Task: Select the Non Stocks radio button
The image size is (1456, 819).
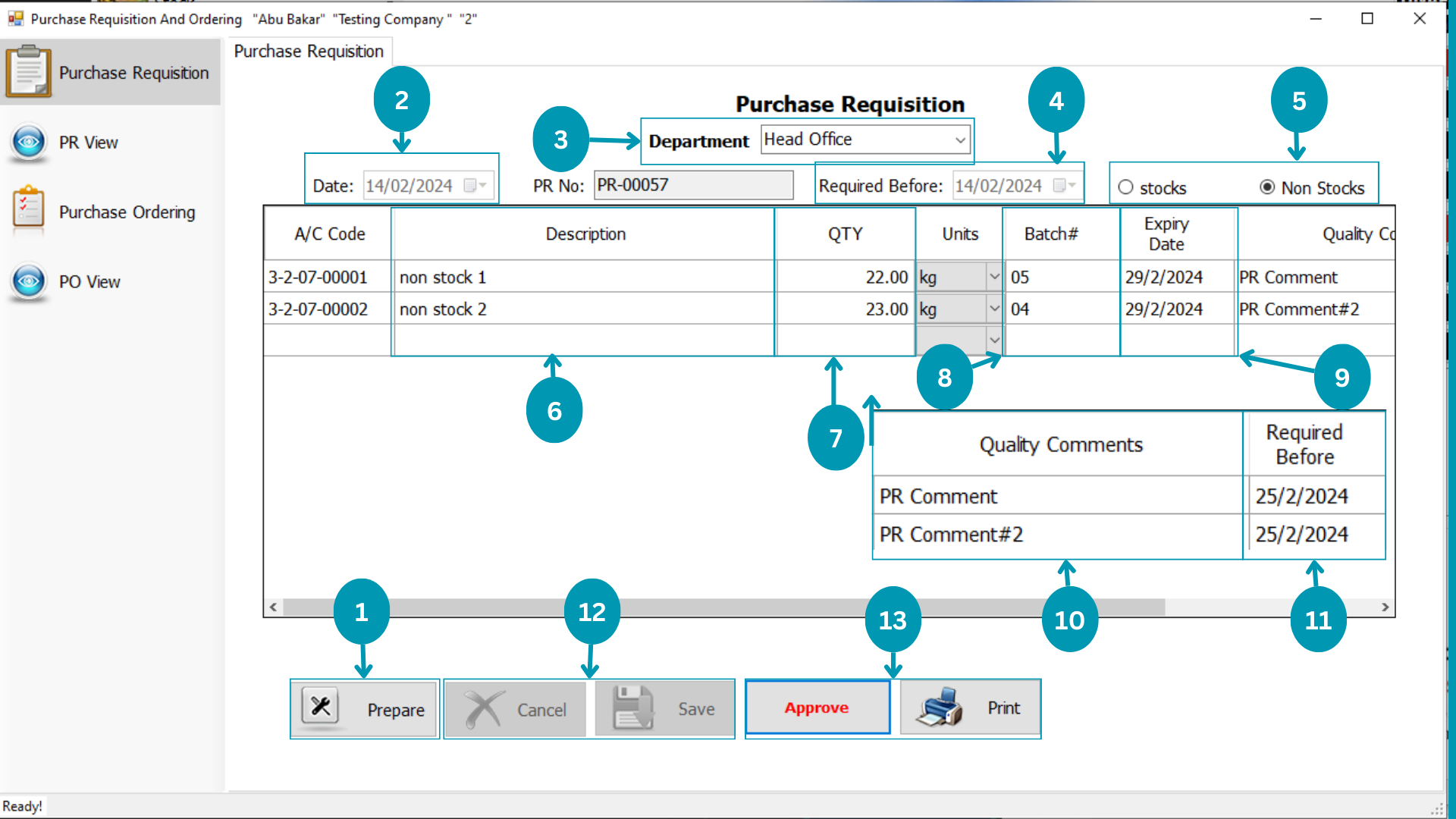Action: point(1262,187)
